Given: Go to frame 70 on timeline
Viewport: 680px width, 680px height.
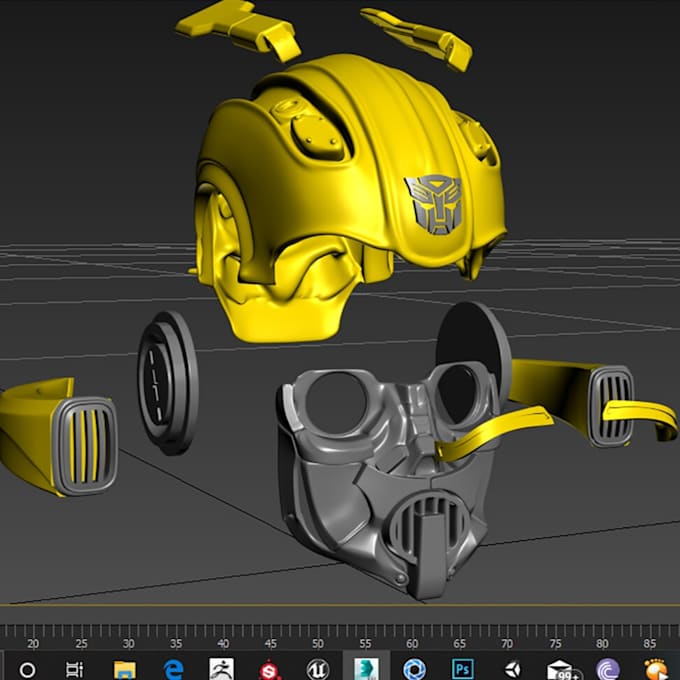Looking at the screenshot, I should (507, 644).
